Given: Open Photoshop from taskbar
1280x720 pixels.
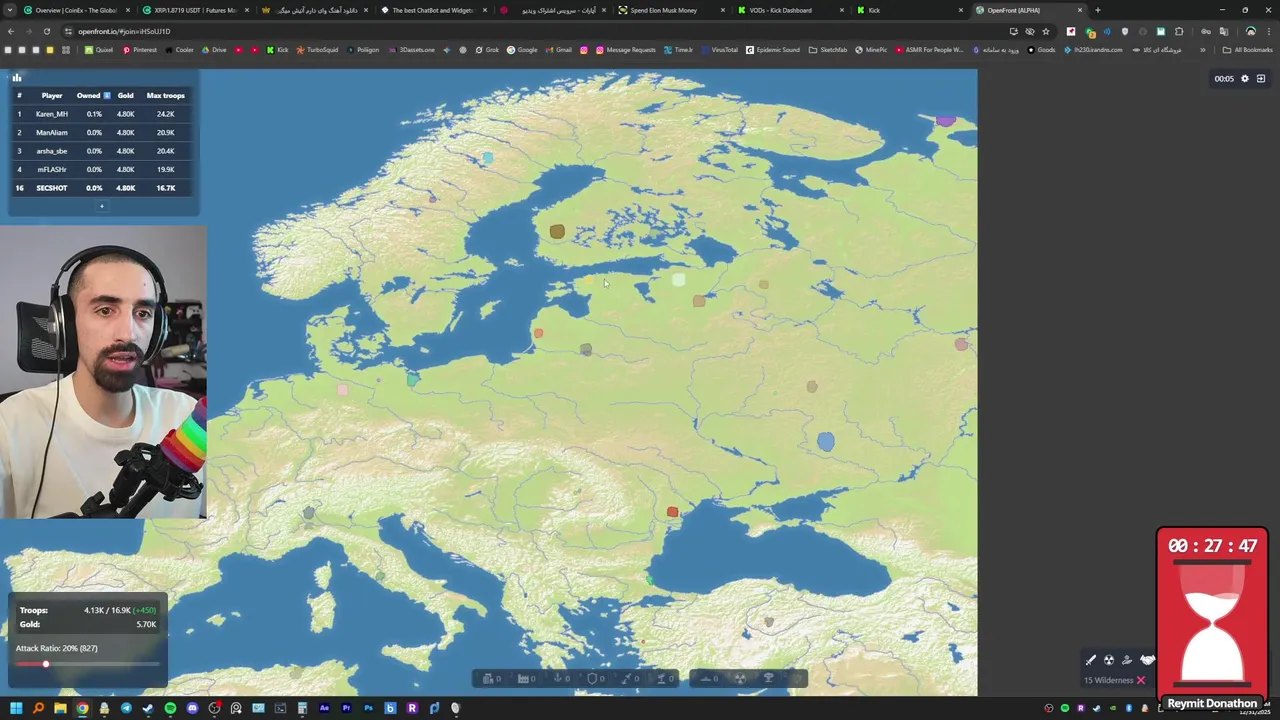Looking at the screenshot, I should coord(368,708).
